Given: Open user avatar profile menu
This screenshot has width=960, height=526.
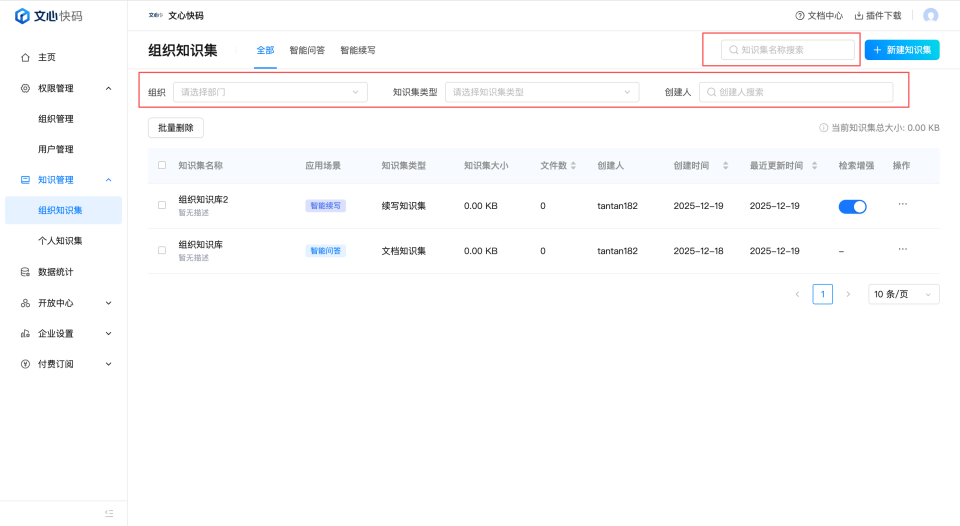Looking at the screenshot, I should click(x=931, y=16).
